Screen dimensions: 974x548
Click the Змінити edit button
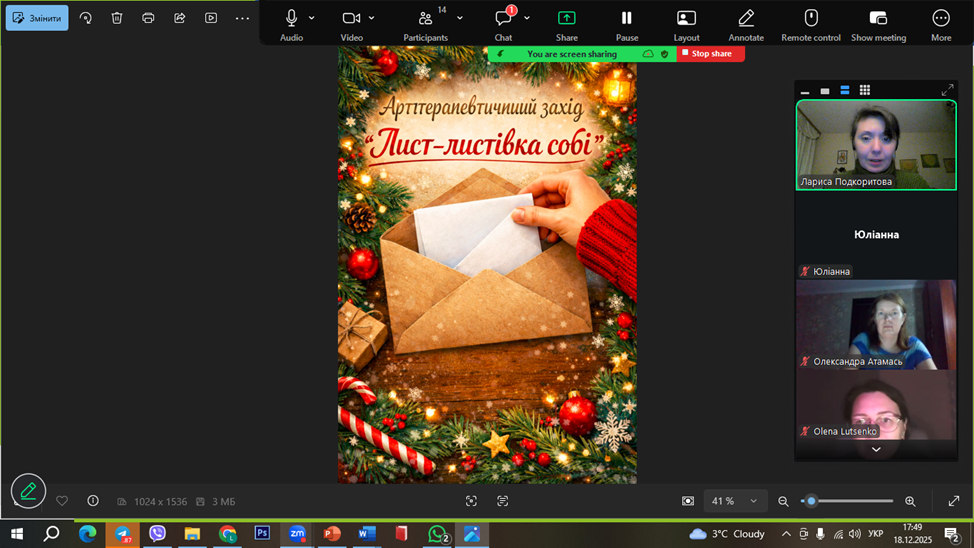(37, 18)
